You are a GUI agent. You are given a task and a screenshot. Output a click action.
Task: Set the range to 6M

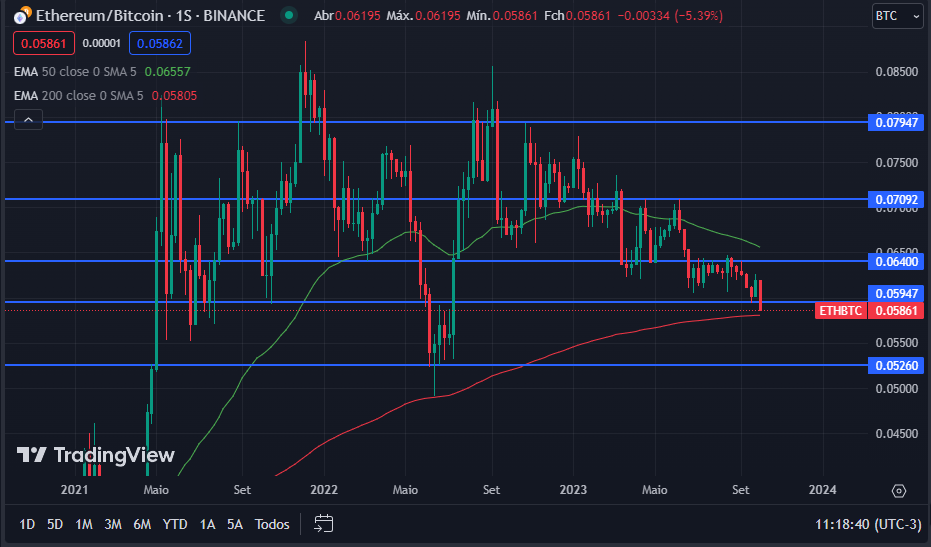[142, 524]
